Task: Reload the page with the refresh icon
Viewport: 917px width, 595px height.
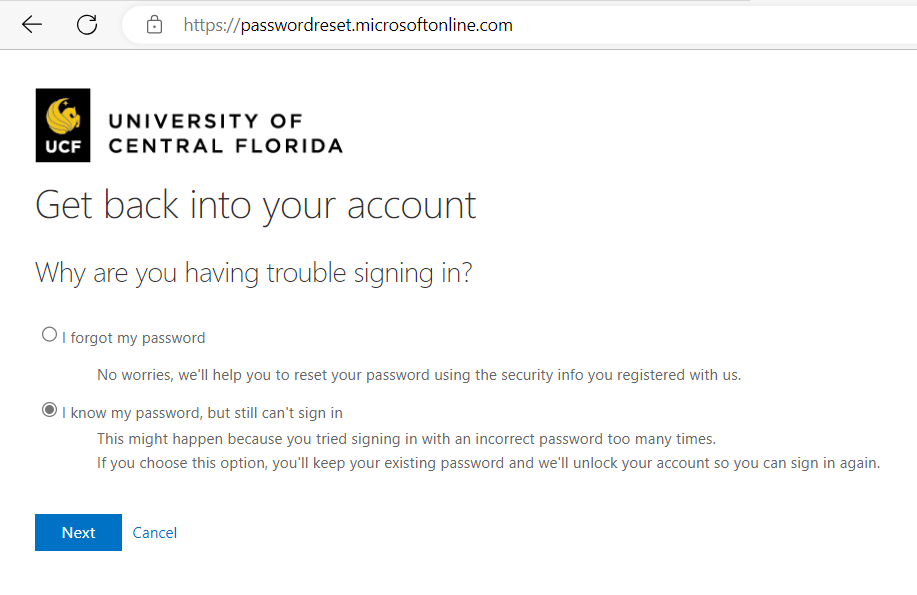Action: [x=87, y=25]
